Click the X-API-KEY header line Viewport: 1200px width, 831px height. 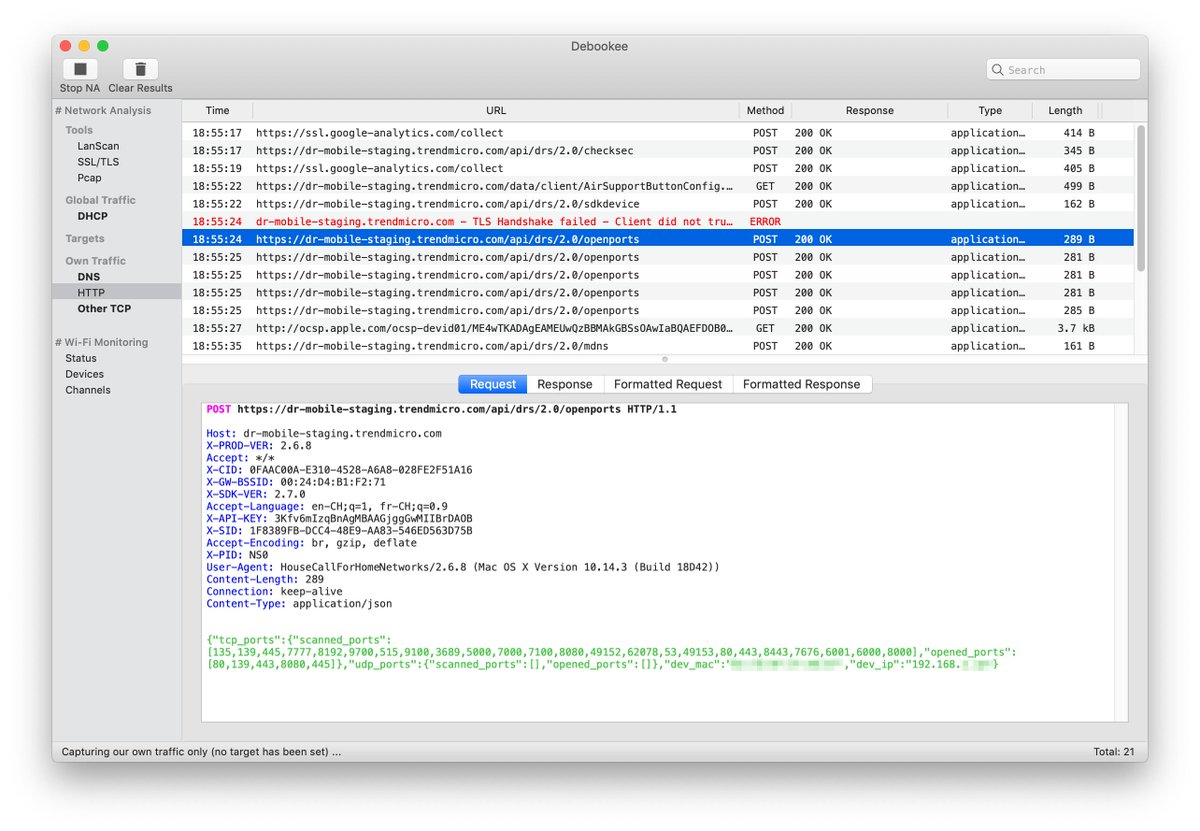pos(339,518)
